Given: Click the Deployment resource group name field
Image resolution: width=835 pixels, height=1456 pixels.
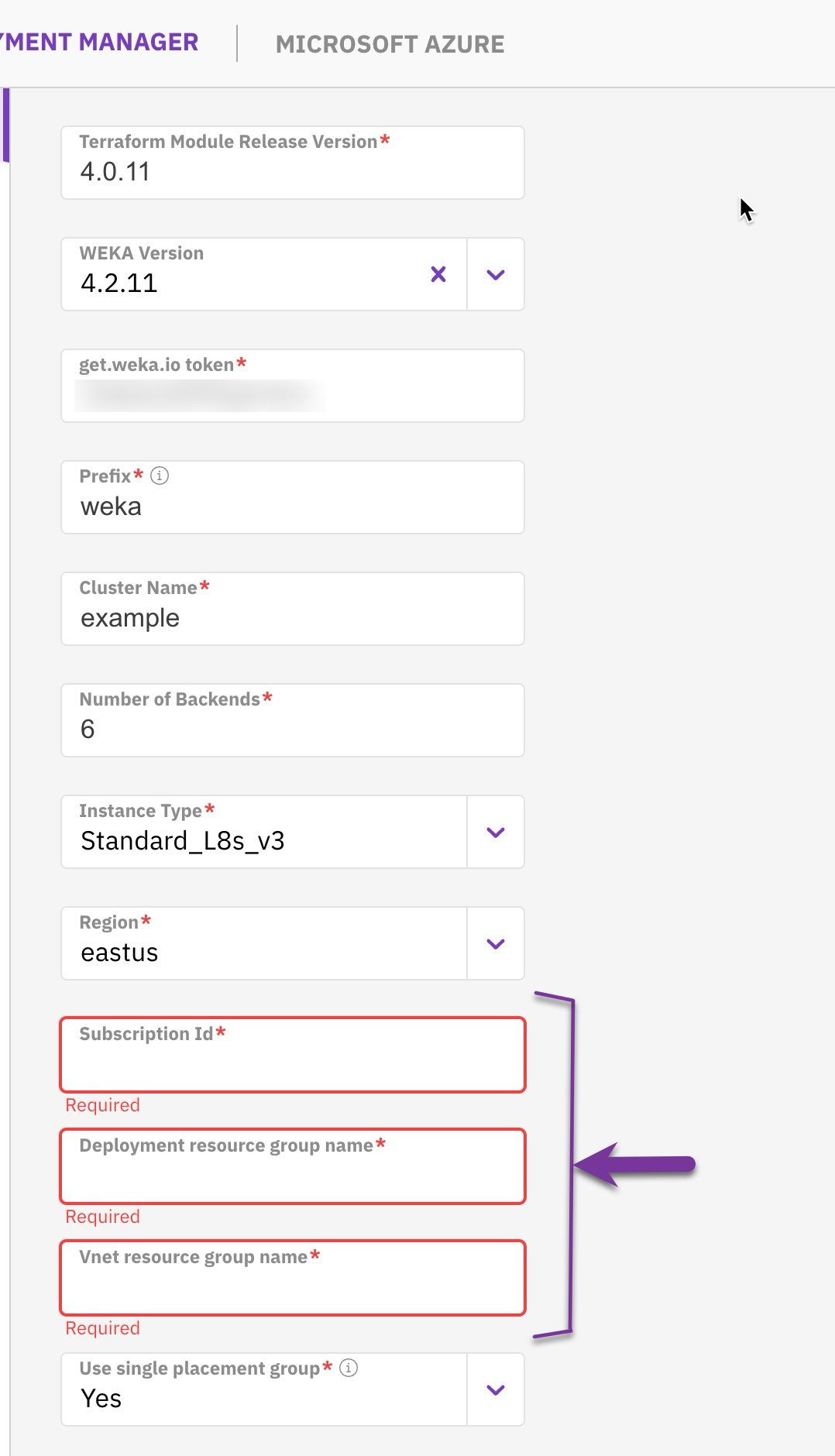Looking at the screenshot, I should [x=292, y=1174].
